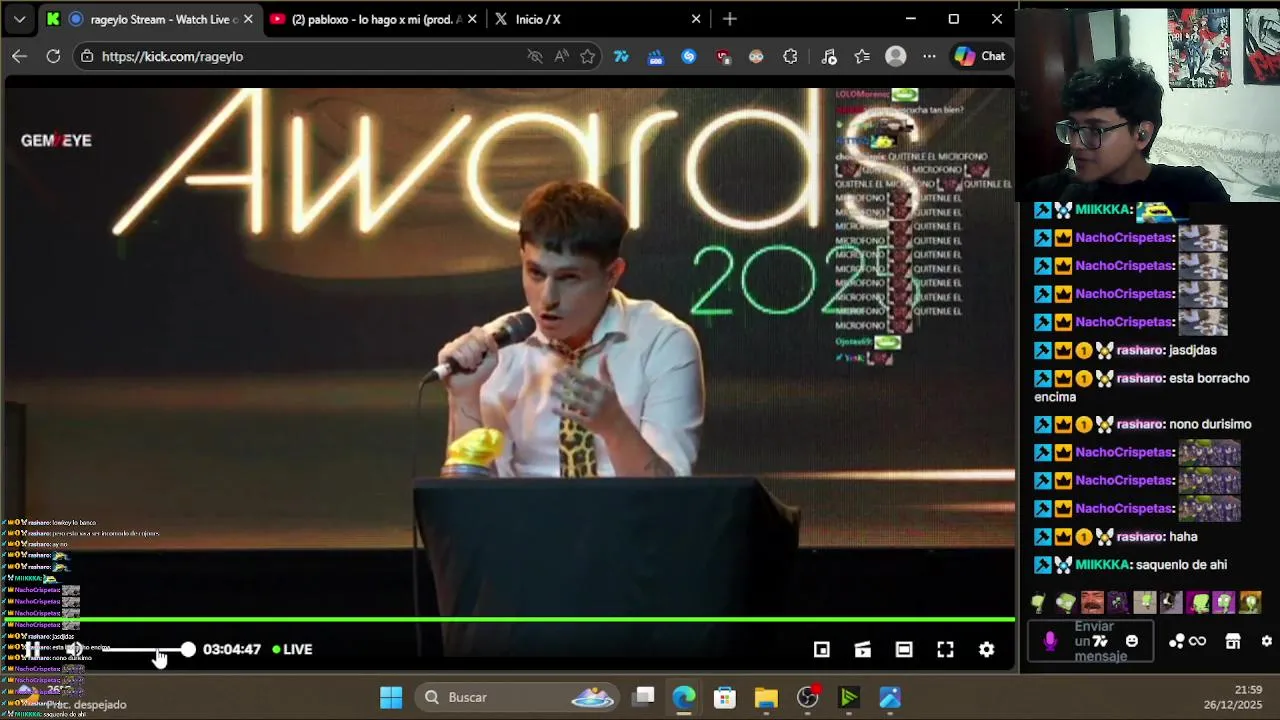
Task: Select the laughing man emote in the chat emote row
Action: tap(1091, 602)
